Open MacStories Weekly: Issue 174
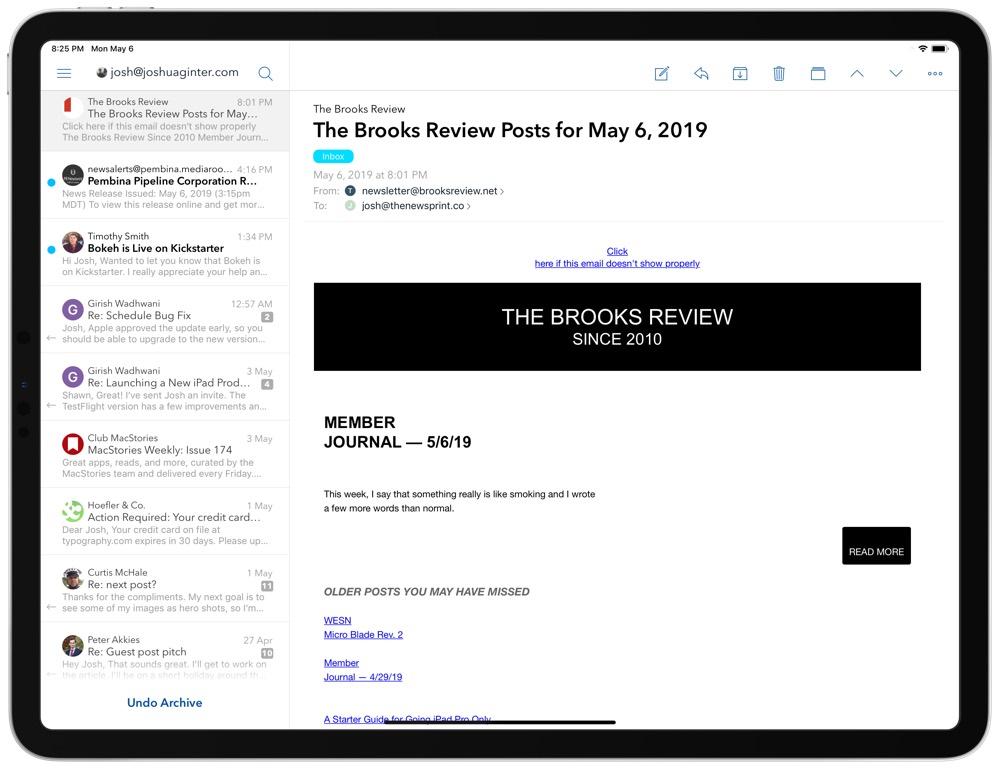Image resolution: width=1000 pixels, height=770 pixels. click(165, 455)
